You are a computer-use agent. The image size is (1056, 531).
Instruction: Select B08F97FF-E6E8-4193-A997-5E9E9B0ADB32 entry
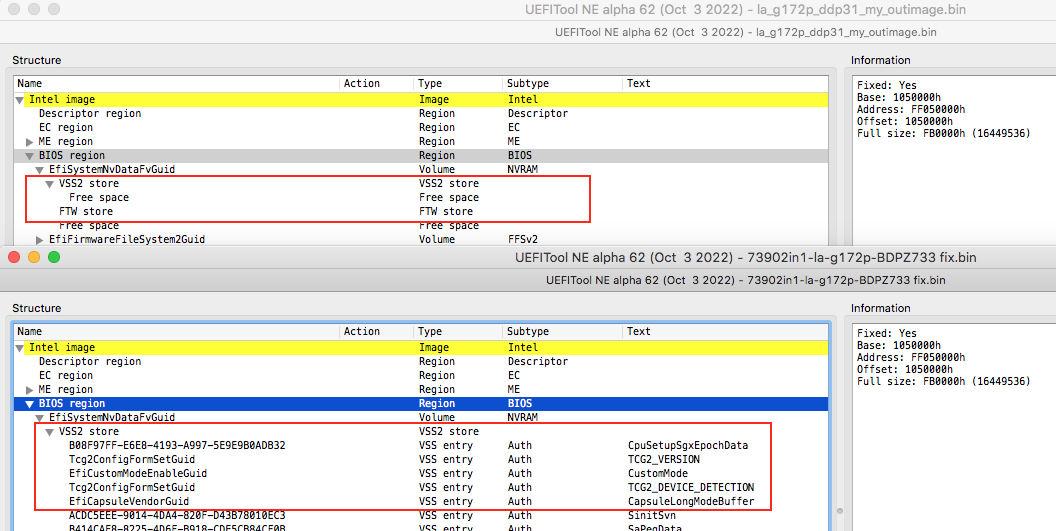[422, 446]
